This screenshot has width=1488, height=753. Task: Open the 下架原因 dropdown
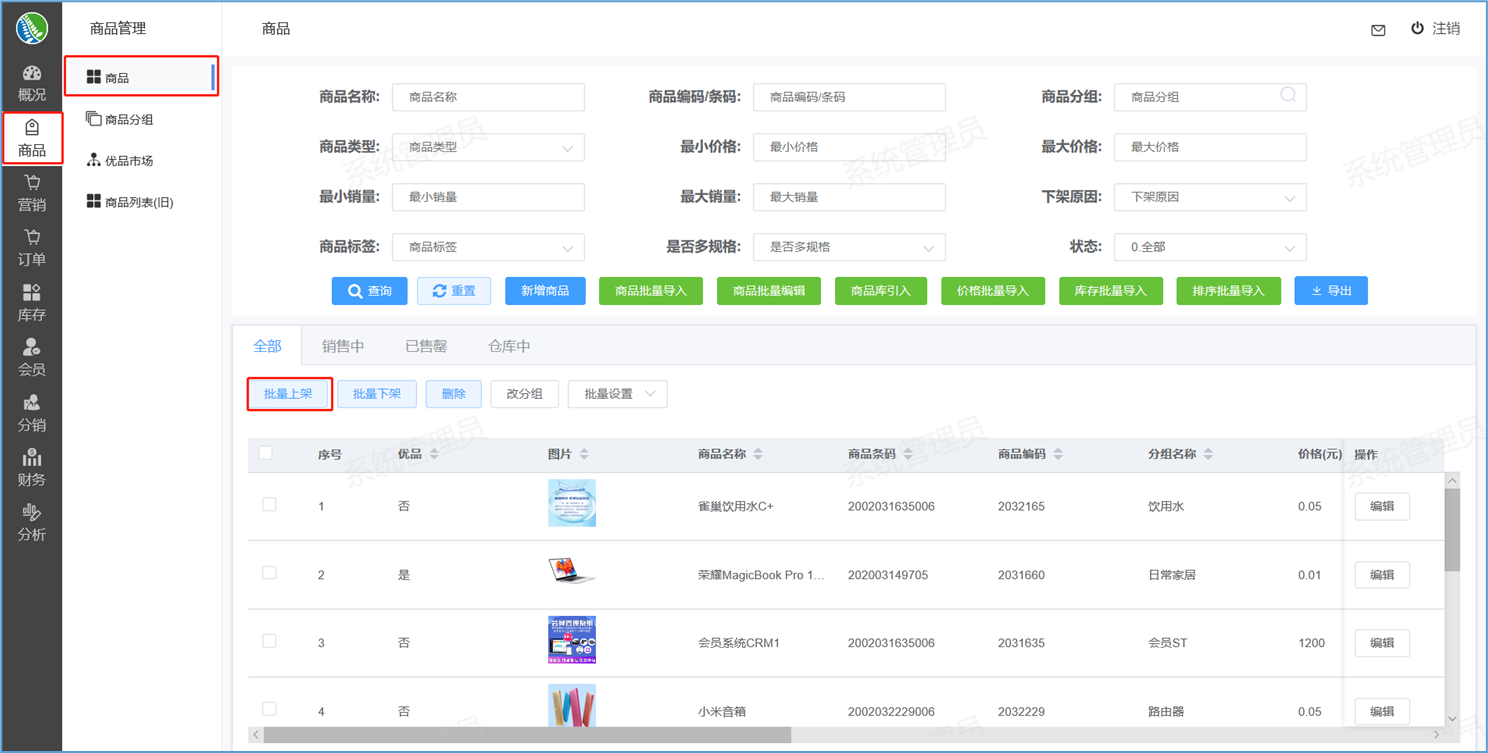(1210, 197)
